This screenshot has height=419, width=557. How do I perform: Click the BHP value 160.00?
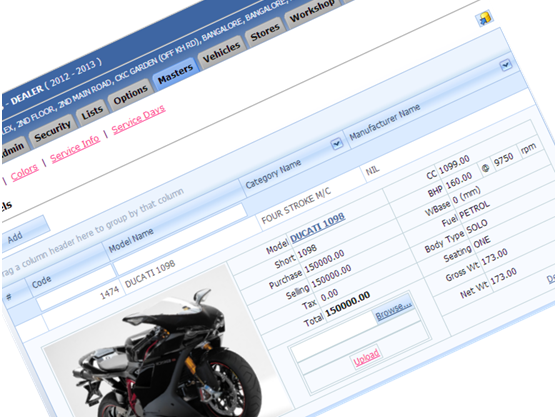459,180
